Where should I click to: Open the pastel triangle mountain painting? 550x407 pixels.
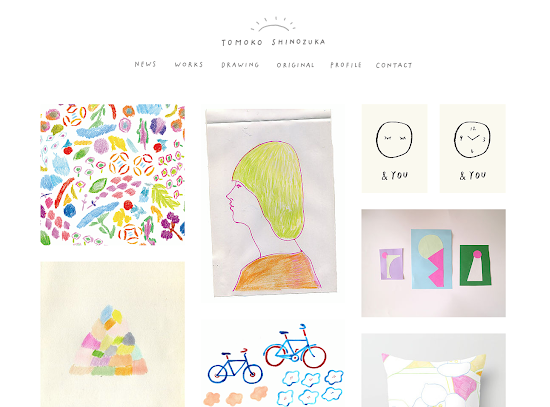pos(113,334)
